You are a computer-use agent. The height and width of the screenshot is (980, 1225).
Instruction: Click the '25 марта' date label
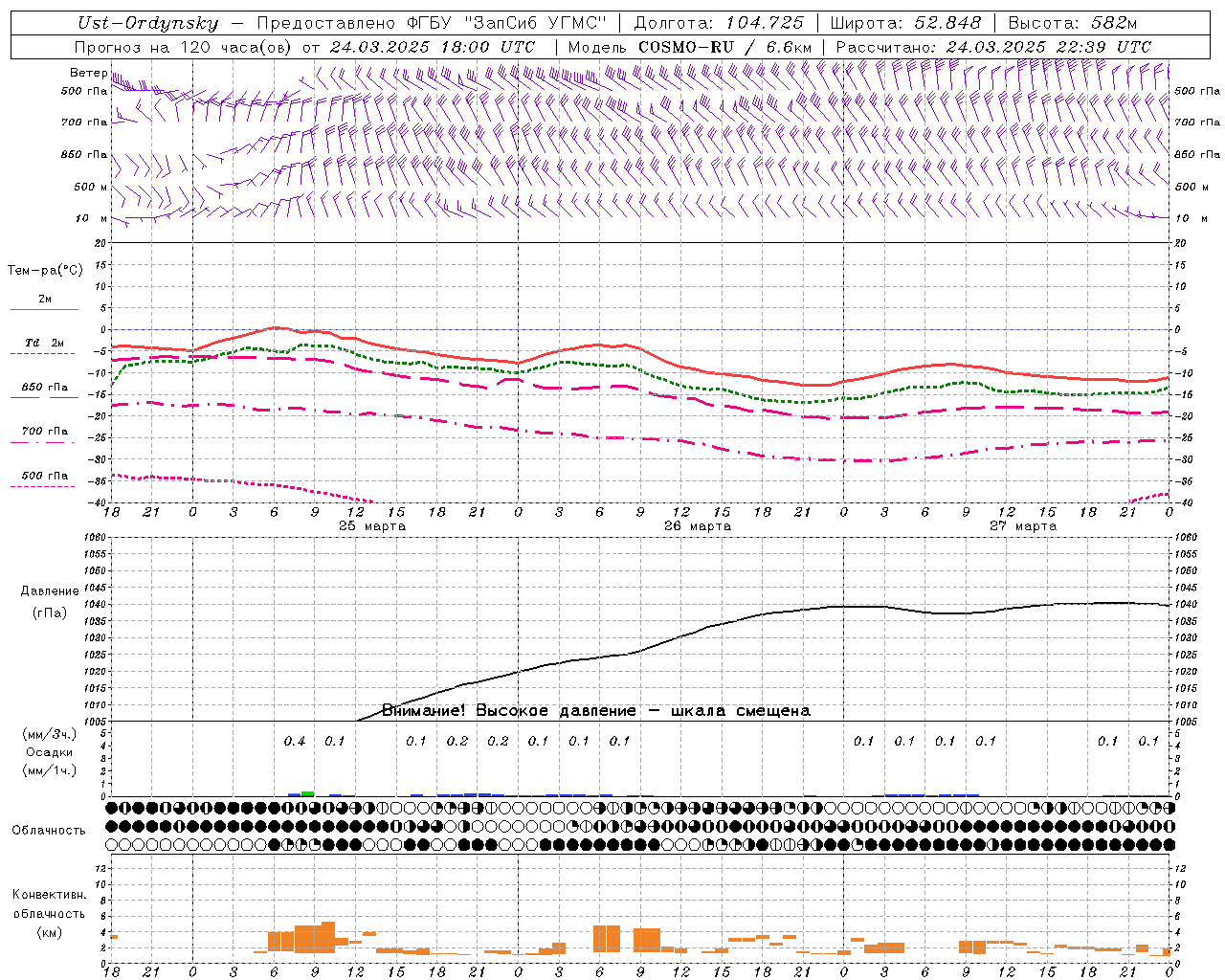coord(373,526)
